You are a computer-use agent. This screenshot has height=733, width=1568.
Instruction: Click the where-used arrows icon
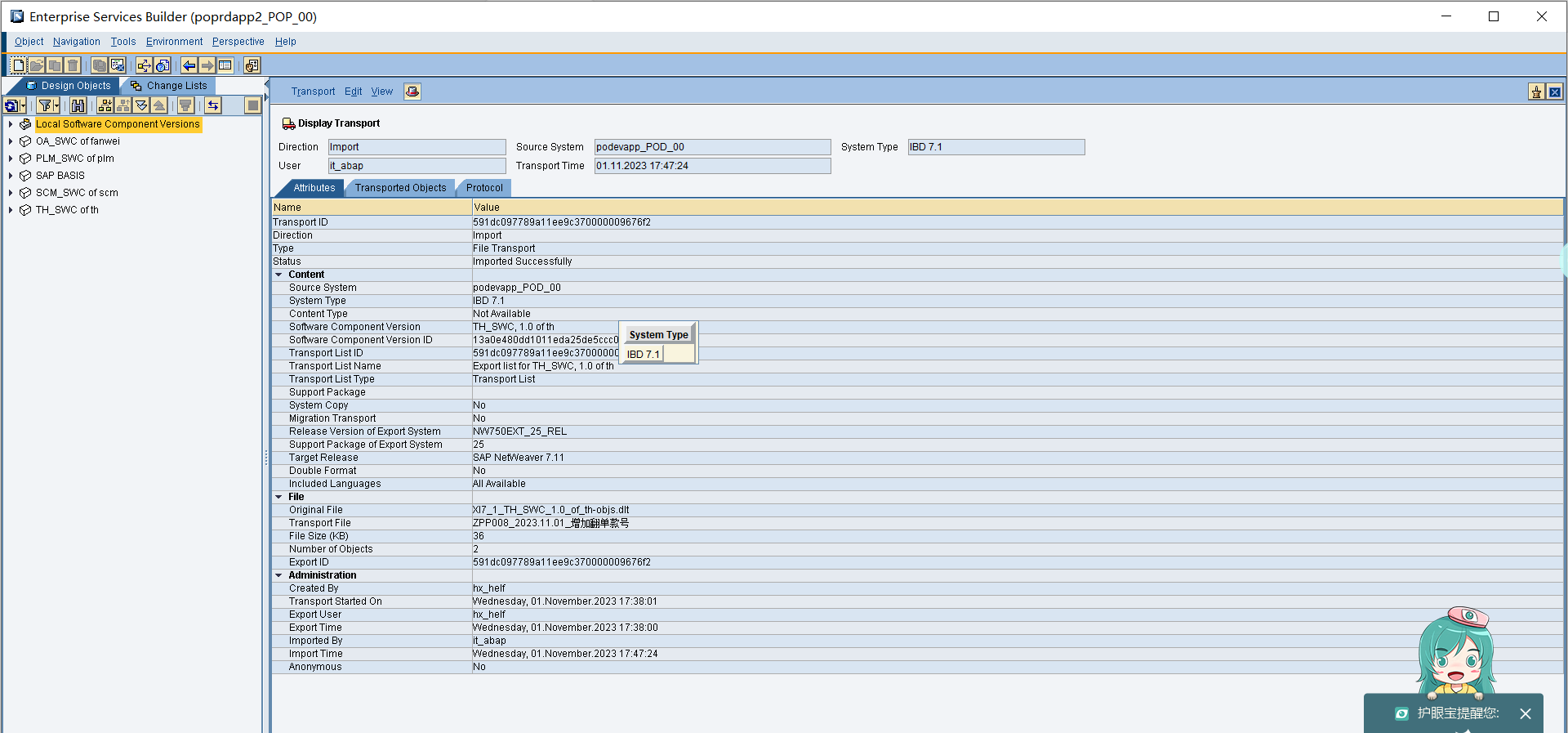click(145, 65)
